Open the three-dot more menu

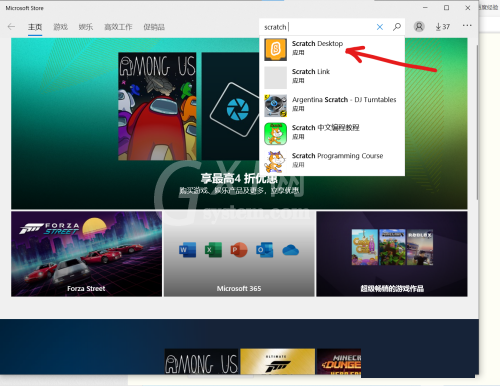click(467, 25)
